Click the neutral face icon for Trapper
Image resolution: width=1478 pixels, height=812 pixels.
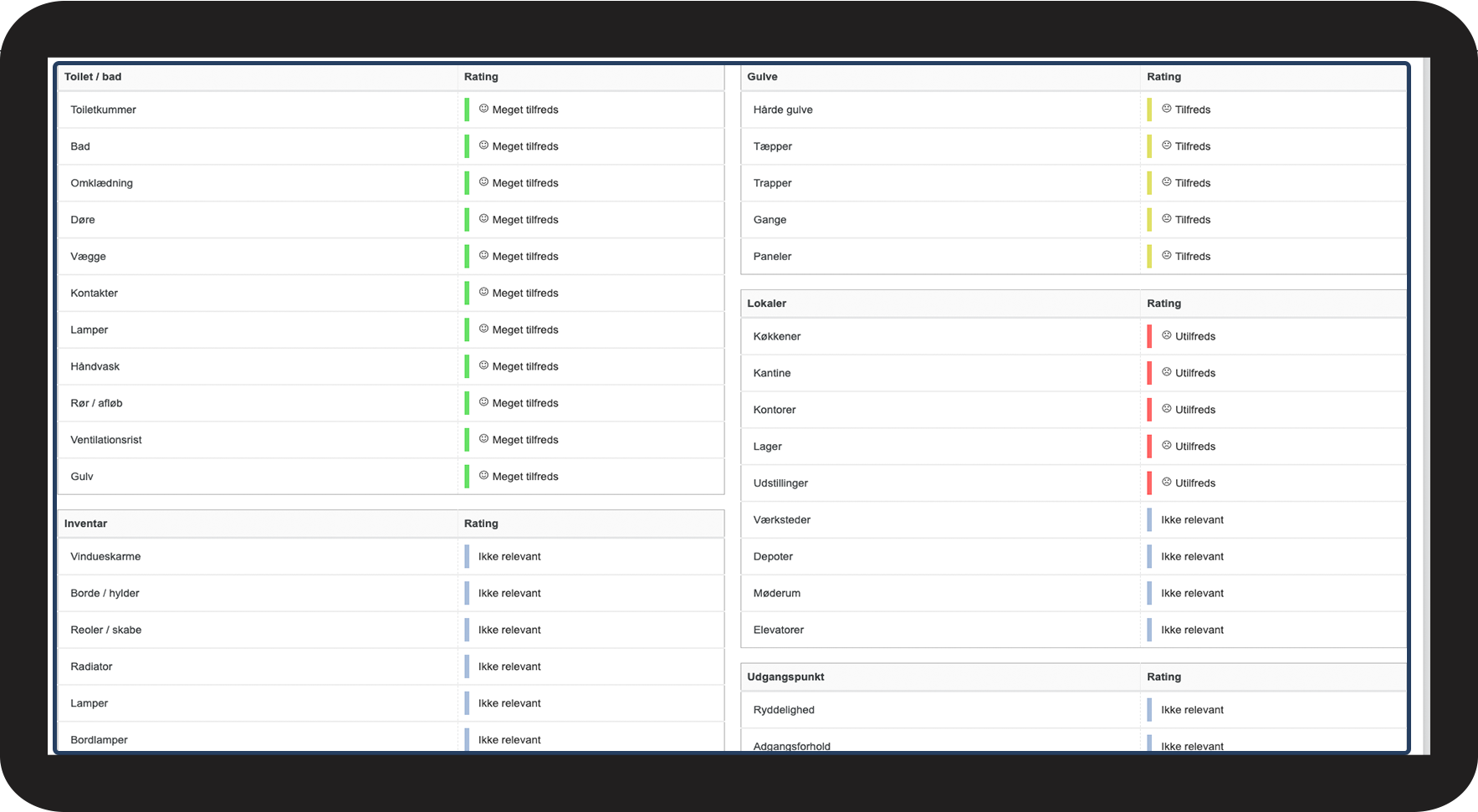[1167, 182]
